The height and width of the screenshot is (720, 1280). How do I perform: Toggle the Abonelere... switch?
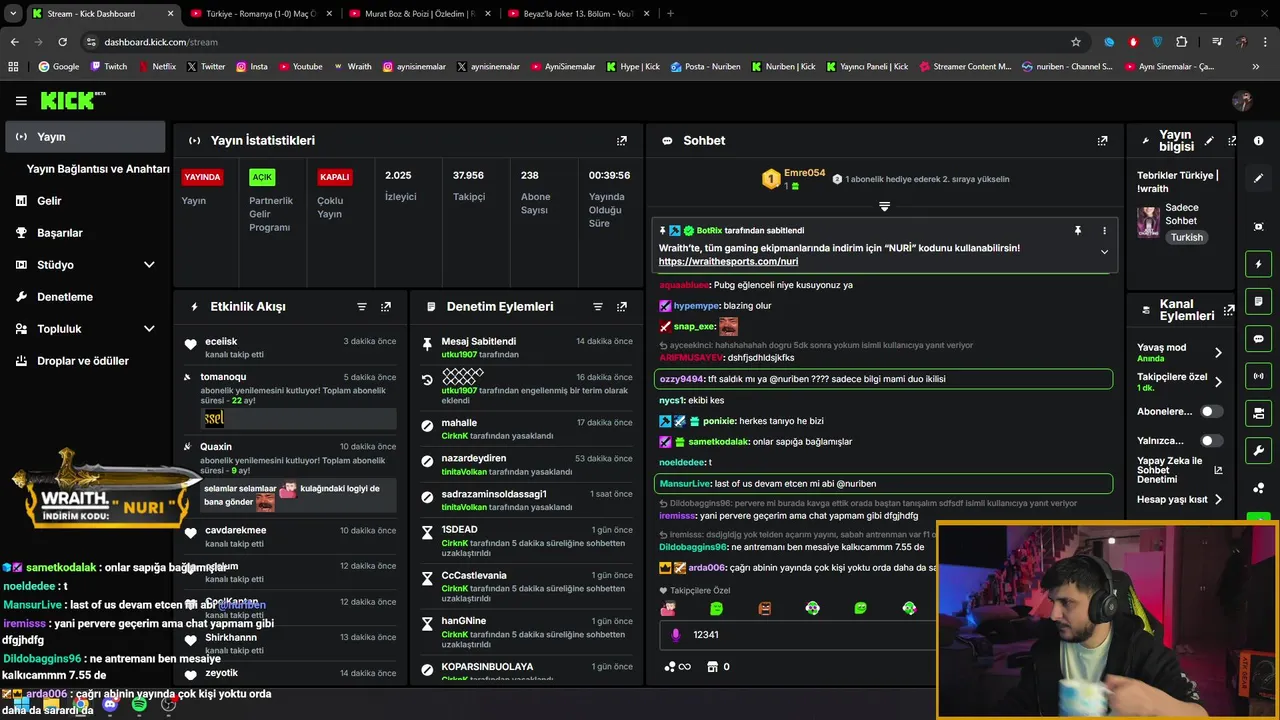click(x=1211, y=411)
